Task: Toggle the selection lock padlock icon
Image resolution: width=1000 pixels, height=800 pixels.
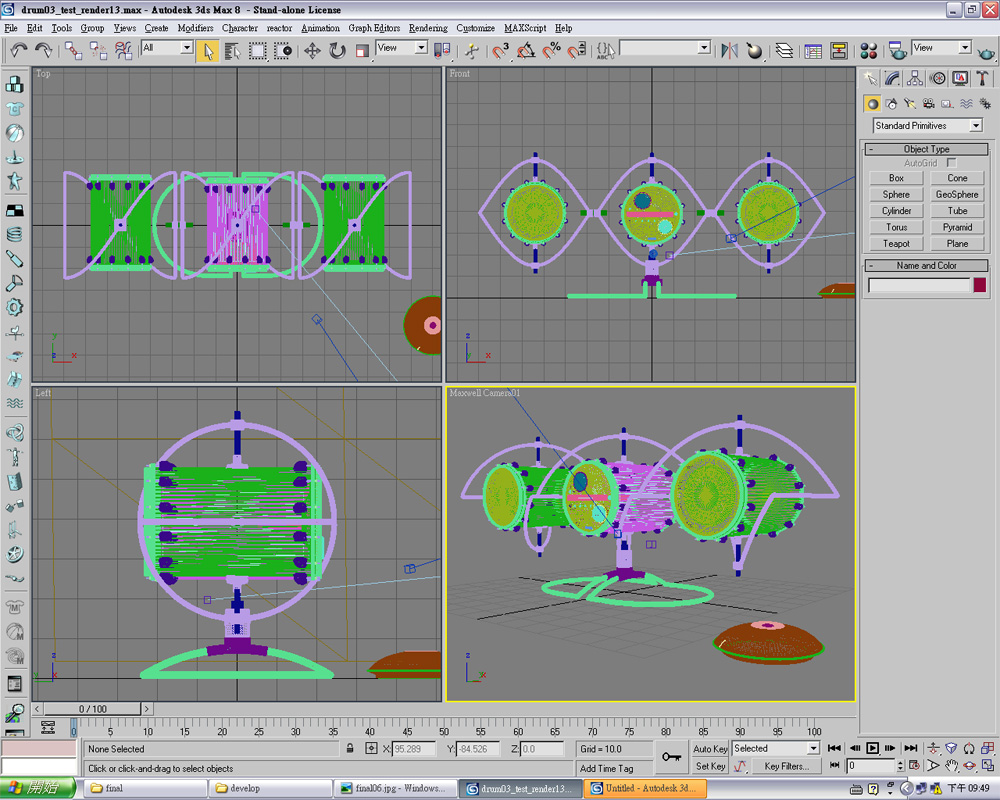Action: tap(350, 748)
